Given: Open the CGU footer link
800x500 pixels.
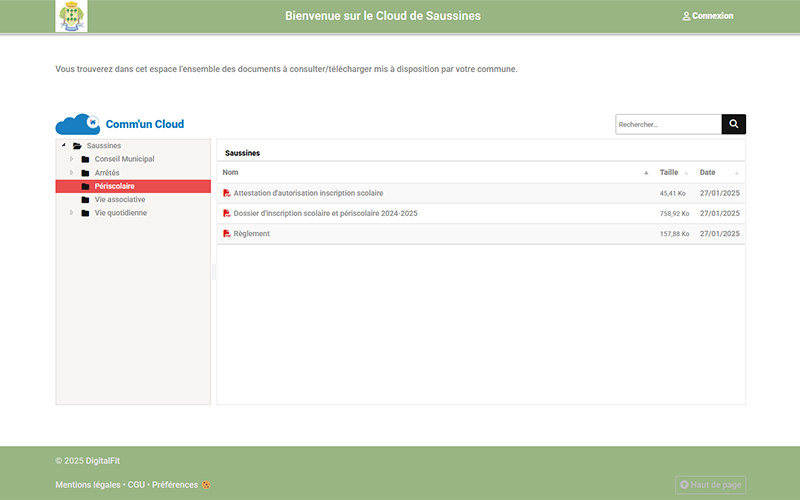Looking at the screenshot, I should coord(136,485).
